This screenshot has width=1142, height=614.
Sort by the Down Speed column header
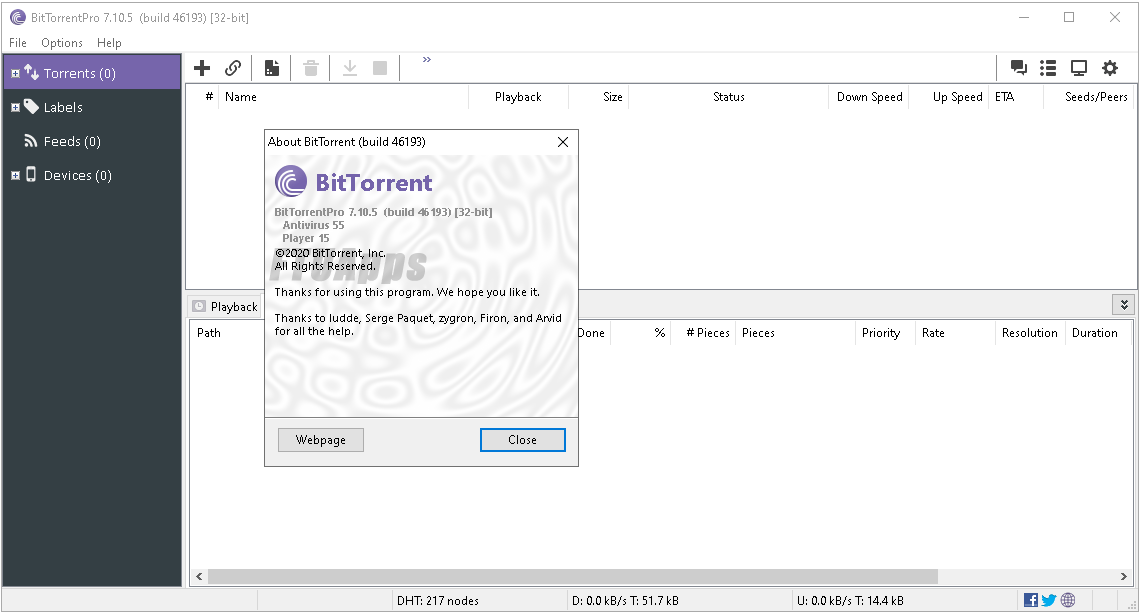click(870, 97)
